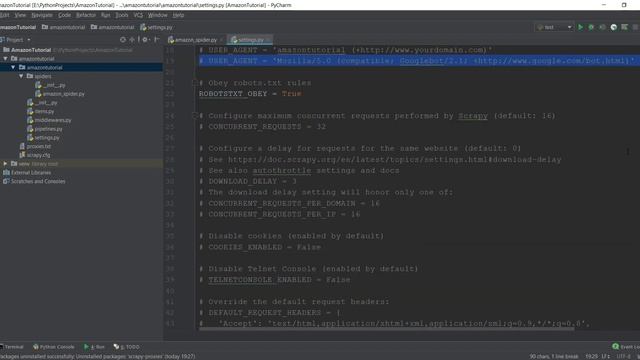Viewport: 640px width, 360px height.
Task: Run the current configuration with green play
Action: (x=580, y=27)
